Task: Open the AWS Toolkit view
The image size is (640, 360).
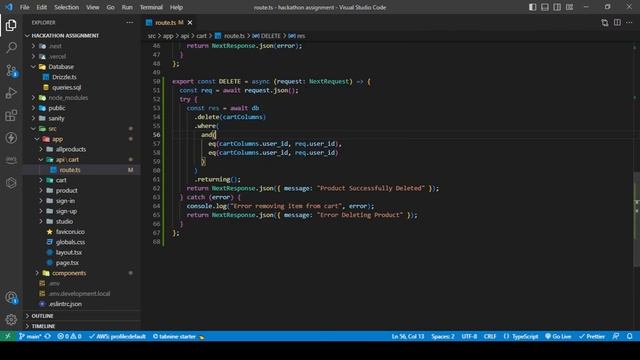Action: (11, 160)
